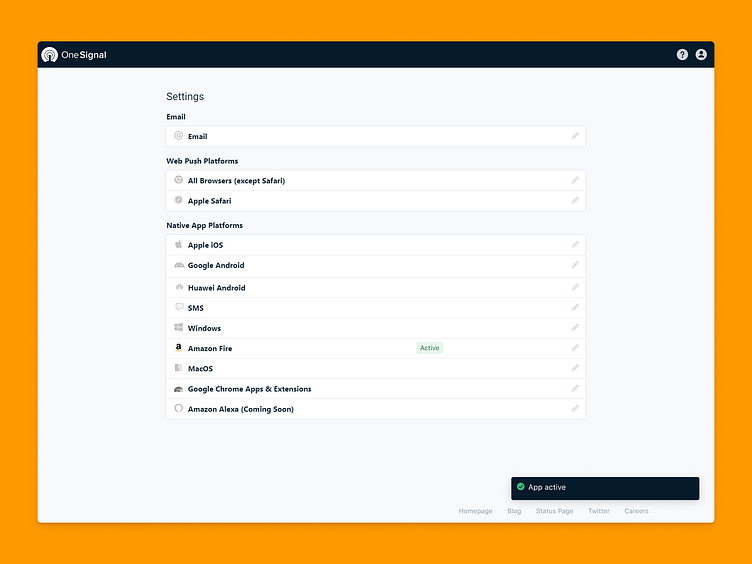This screenshot has height=564, width=752.
Task: Click the MacOS edit pencil icon
Action: point(575,368)
